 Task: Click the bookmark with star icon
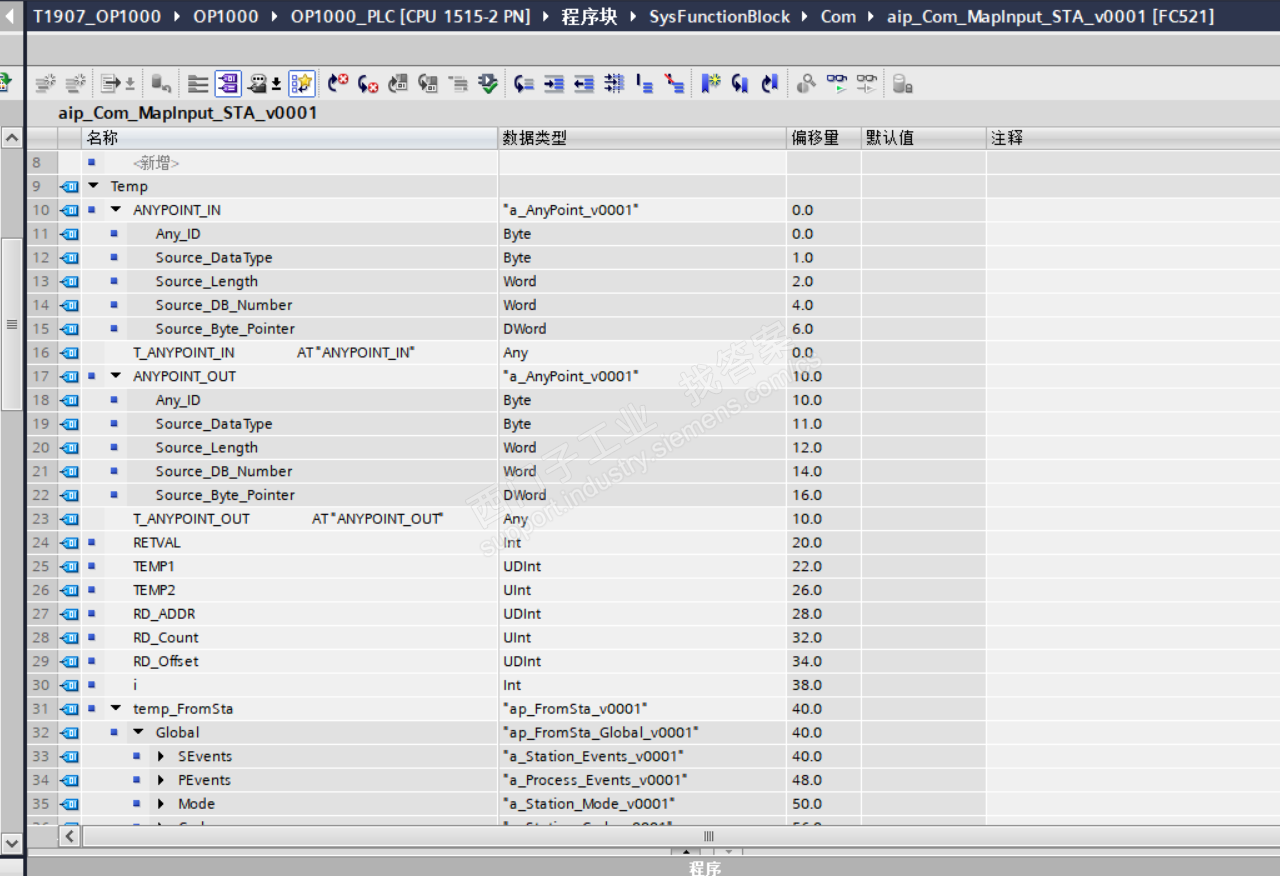click(x=710, y=84)
